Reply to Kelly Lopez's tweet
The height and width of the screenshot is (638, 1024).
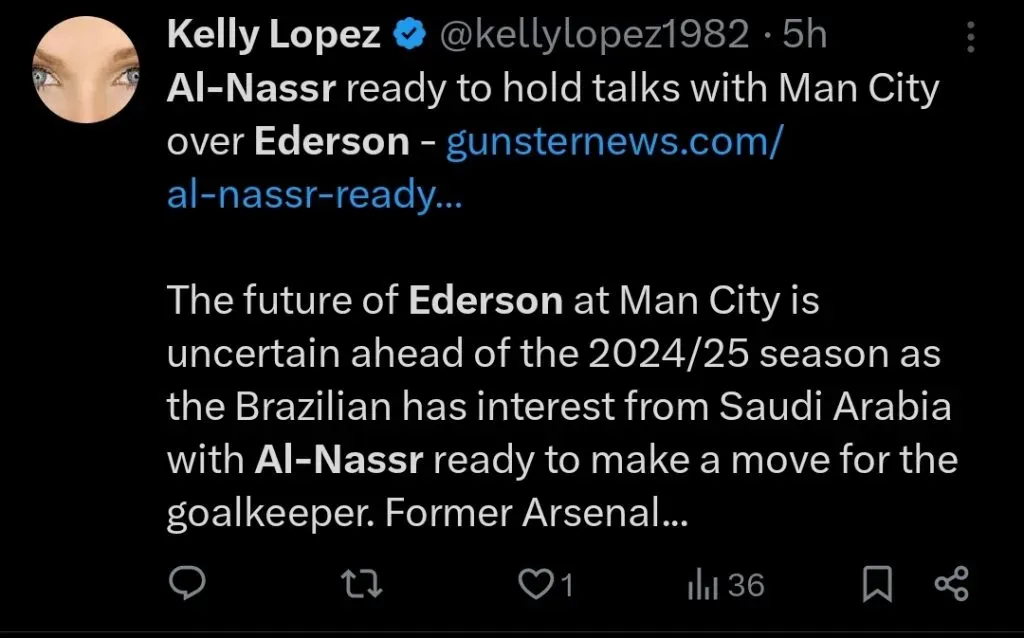tap(186, 584)
